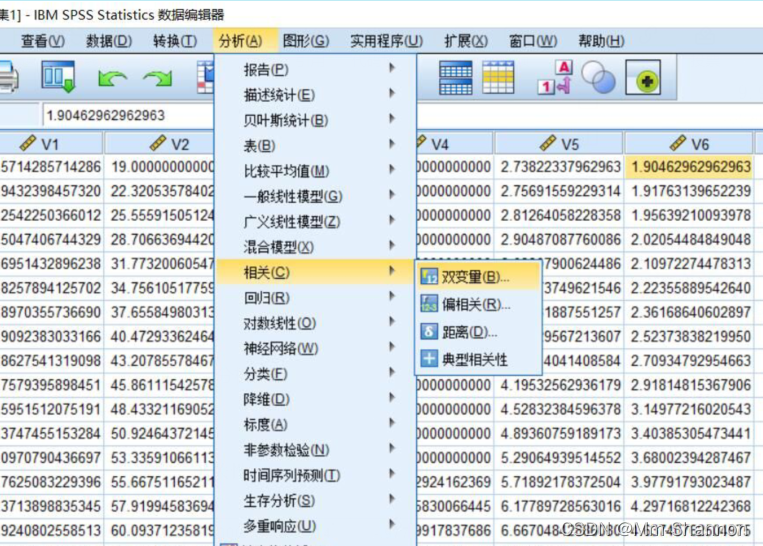Select the cell 2.52373838219950
Image resolution: width=763 pixels, height=546 pixels.
pos(689,337)
